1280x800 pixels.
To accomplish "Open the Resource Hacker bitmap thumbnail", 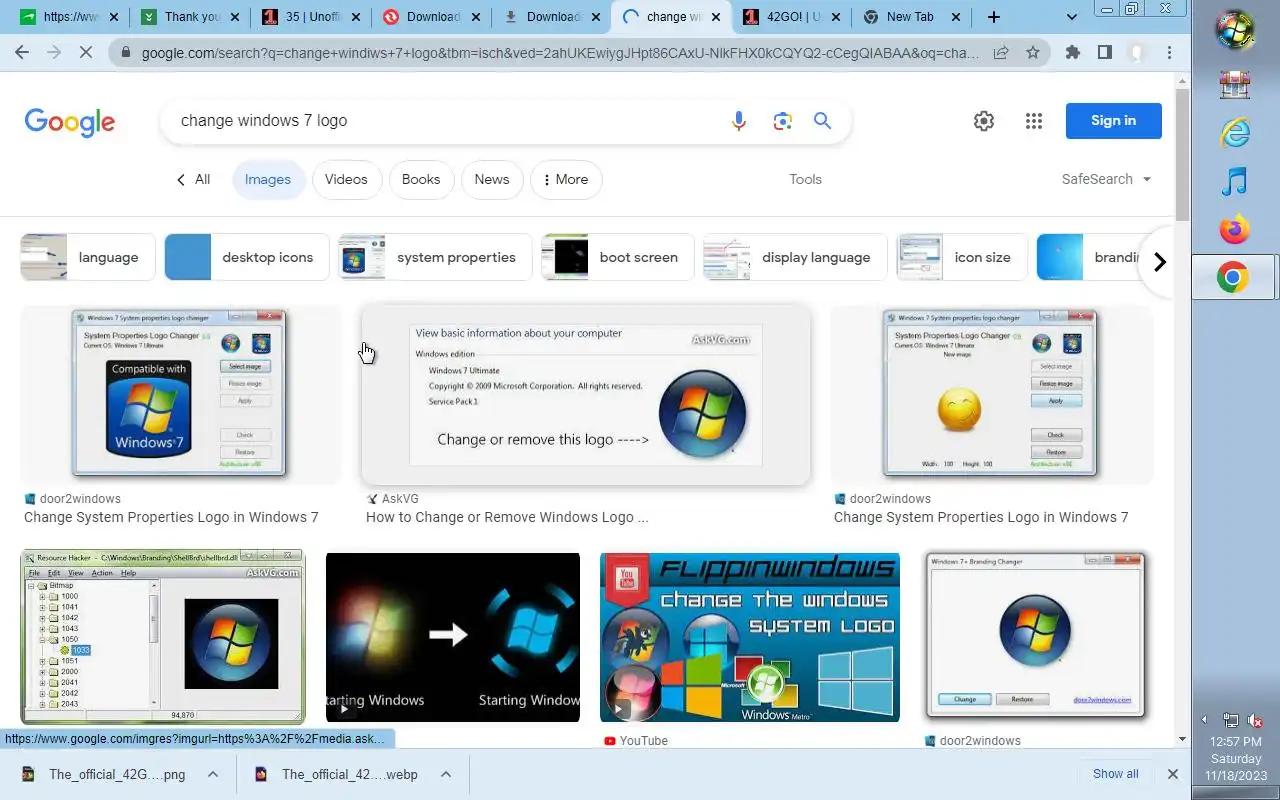I will [163, 636].
